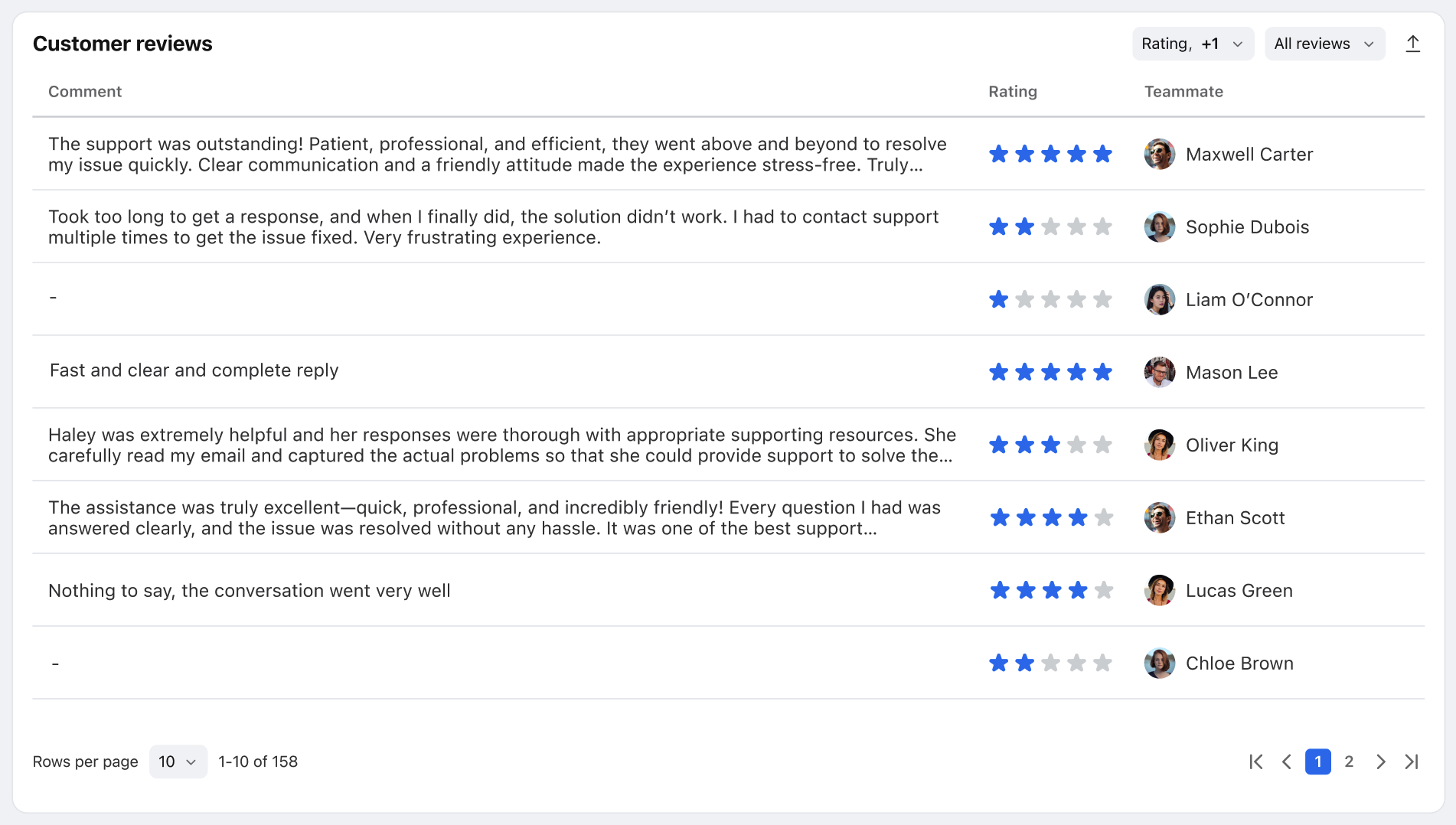This screenshot has height=825, width=1456.
Task: Go to next page chevron
Action: point(1380,761)
